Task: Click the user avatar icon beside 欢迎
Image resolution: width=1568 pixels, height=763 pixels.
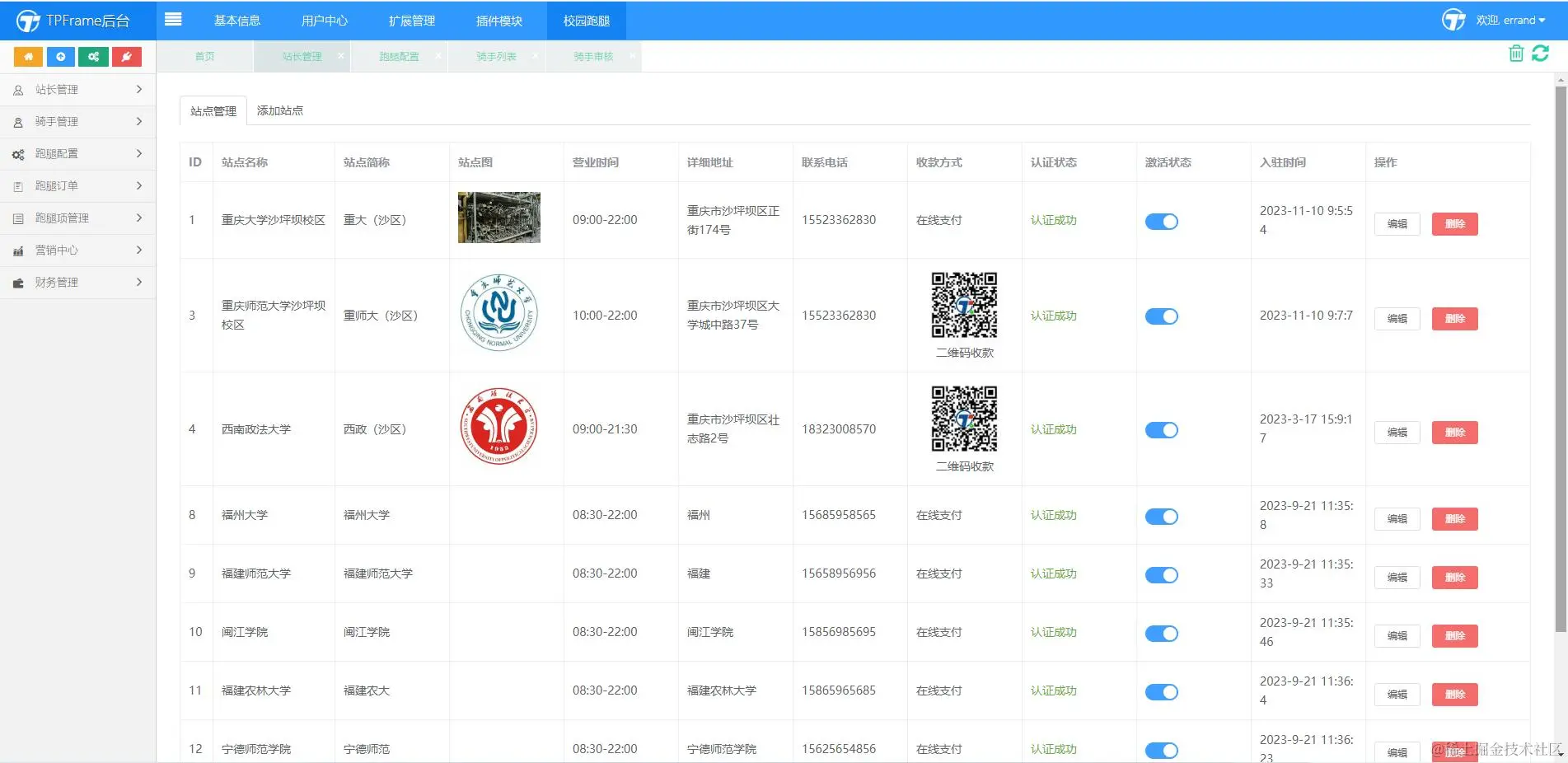Action: coord(1453,20)
